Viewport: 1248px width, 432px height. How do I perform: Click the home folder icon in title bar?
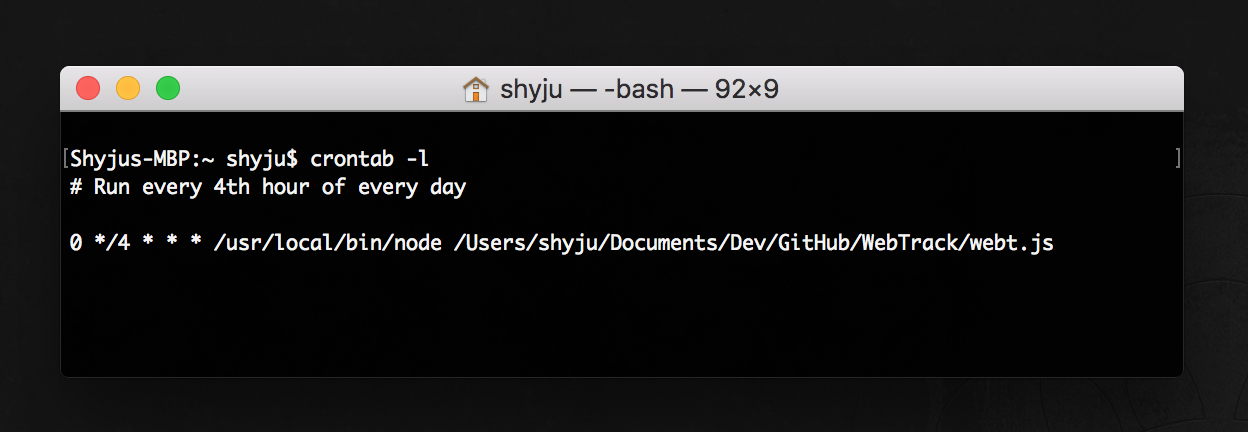pos(475,90)
